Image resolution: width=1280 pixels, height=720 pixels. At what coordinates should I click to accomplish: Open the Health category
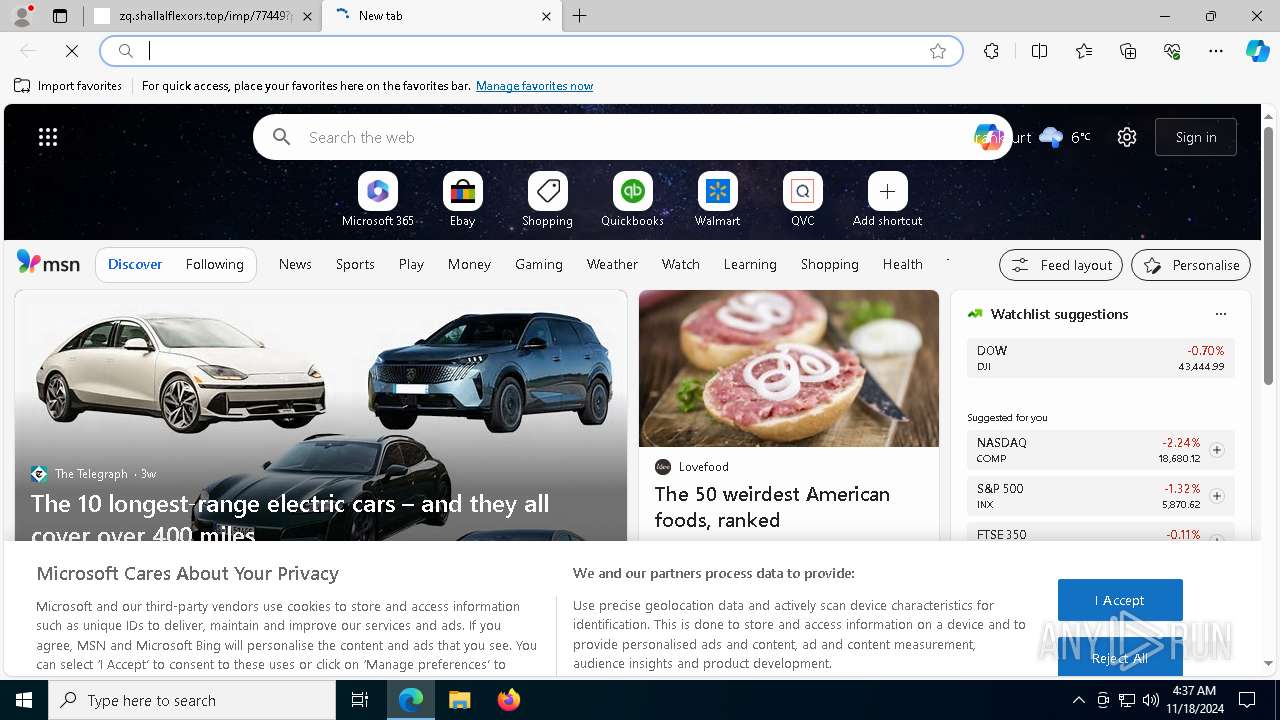[x=902, y=264]
